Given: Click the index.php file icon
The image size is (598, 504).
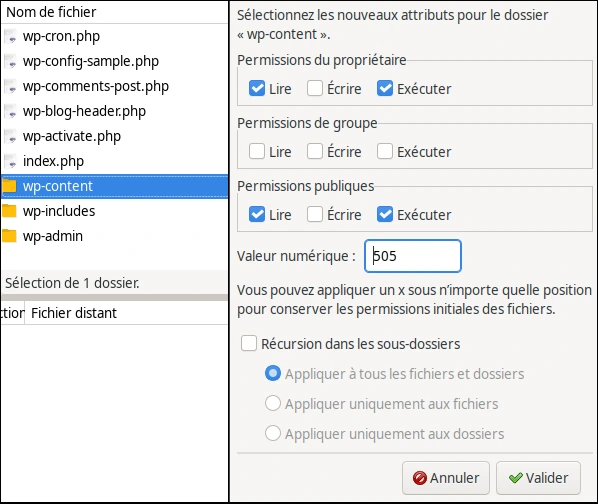Looking at the screenshot, I should [10, 161].
